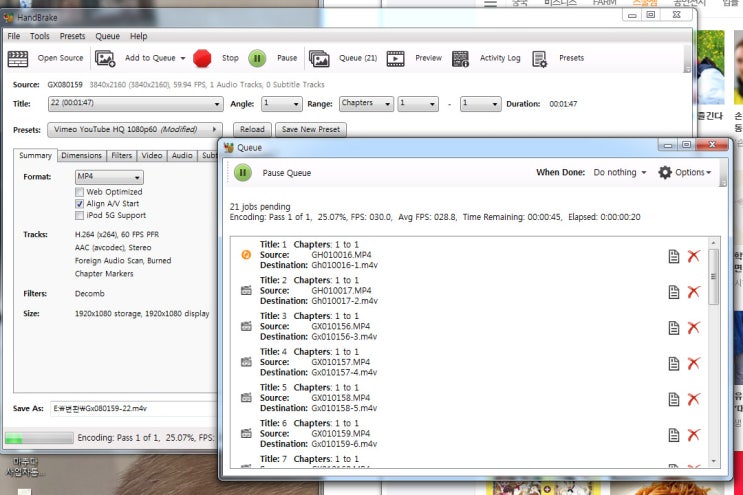Click the Pause Queue label

click(287, 173)
